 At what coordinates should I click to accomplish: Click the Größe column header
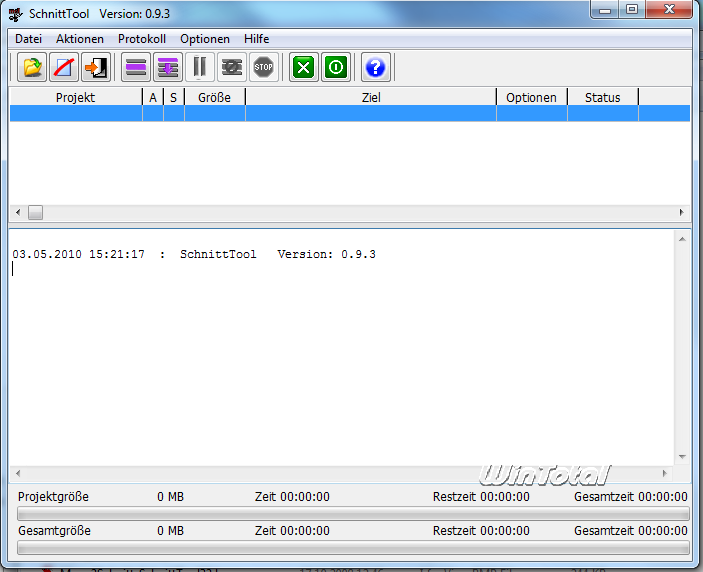[x=215, y=97]
